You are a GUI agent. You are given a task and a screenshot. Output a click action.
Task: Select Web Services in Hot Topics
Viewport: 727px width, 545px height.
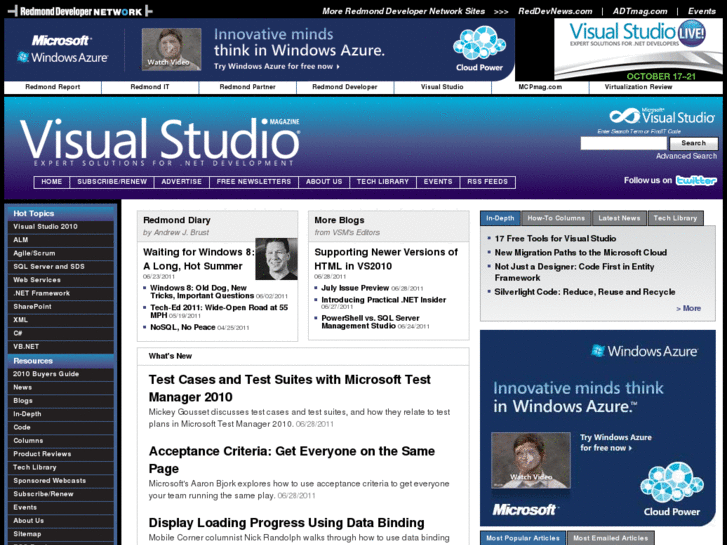61,280
